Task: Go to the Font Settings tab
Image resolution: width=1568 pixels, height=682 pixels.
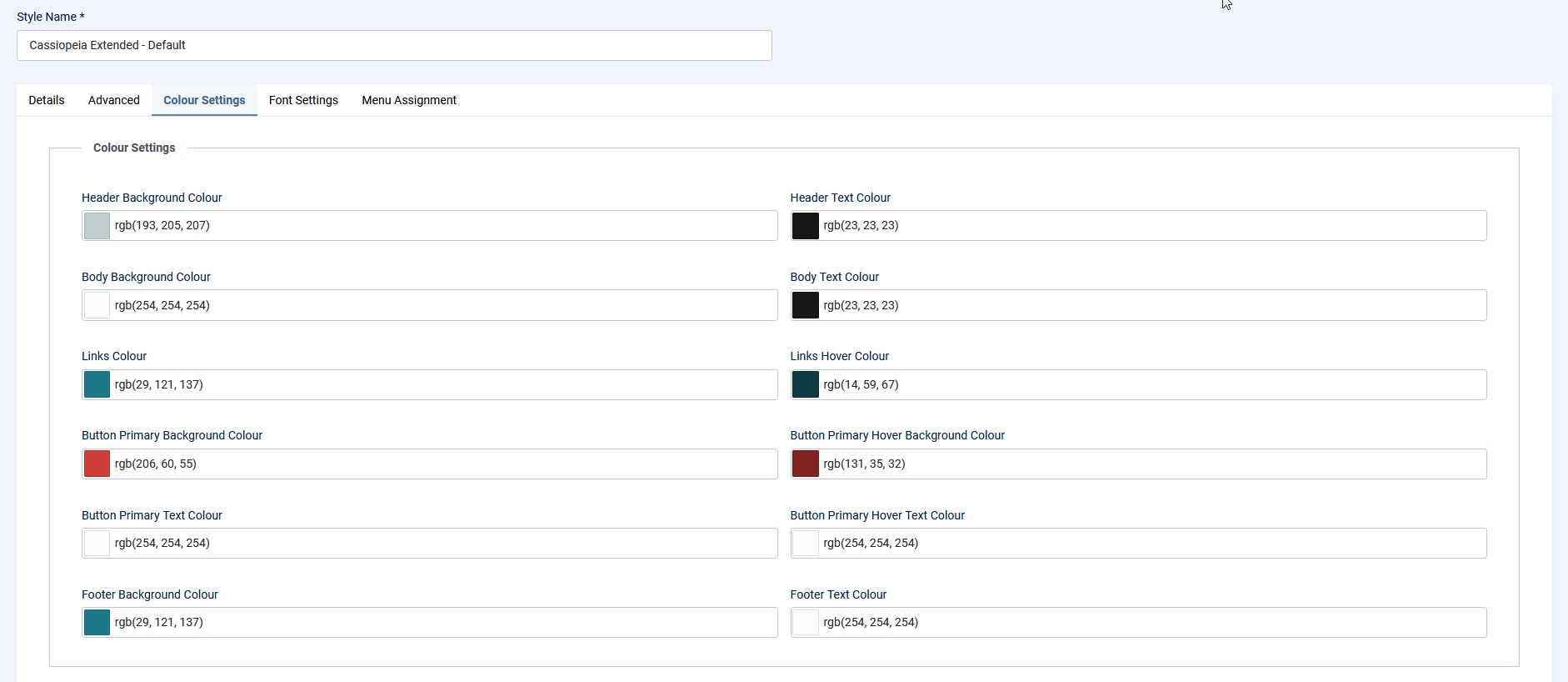Action: [x=303, y=100]
